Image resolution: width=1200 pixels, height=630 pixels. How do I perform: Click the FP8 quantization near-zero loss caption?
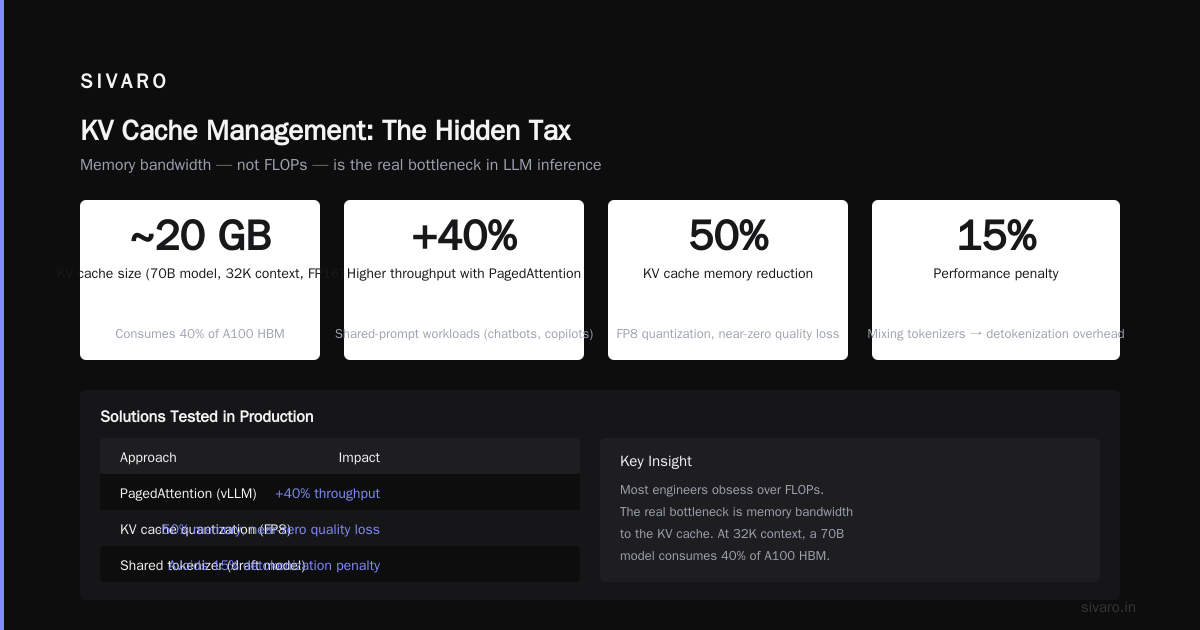(728, 334)
